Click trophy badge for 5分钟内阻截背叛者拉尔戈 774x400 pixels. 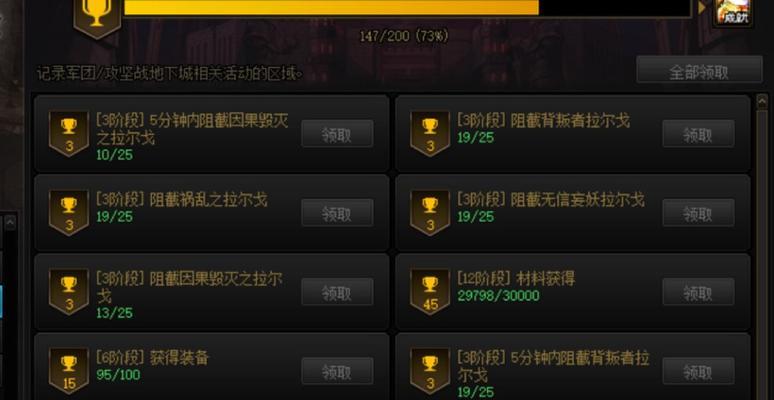coord(430,371)
